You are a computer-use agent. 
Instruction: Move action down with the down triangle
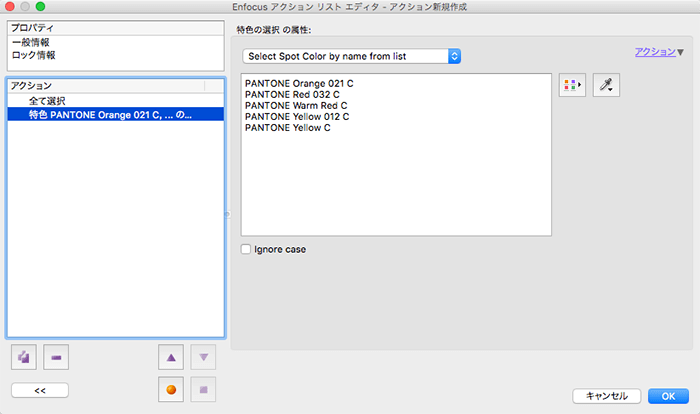click(x=203, y=357)
